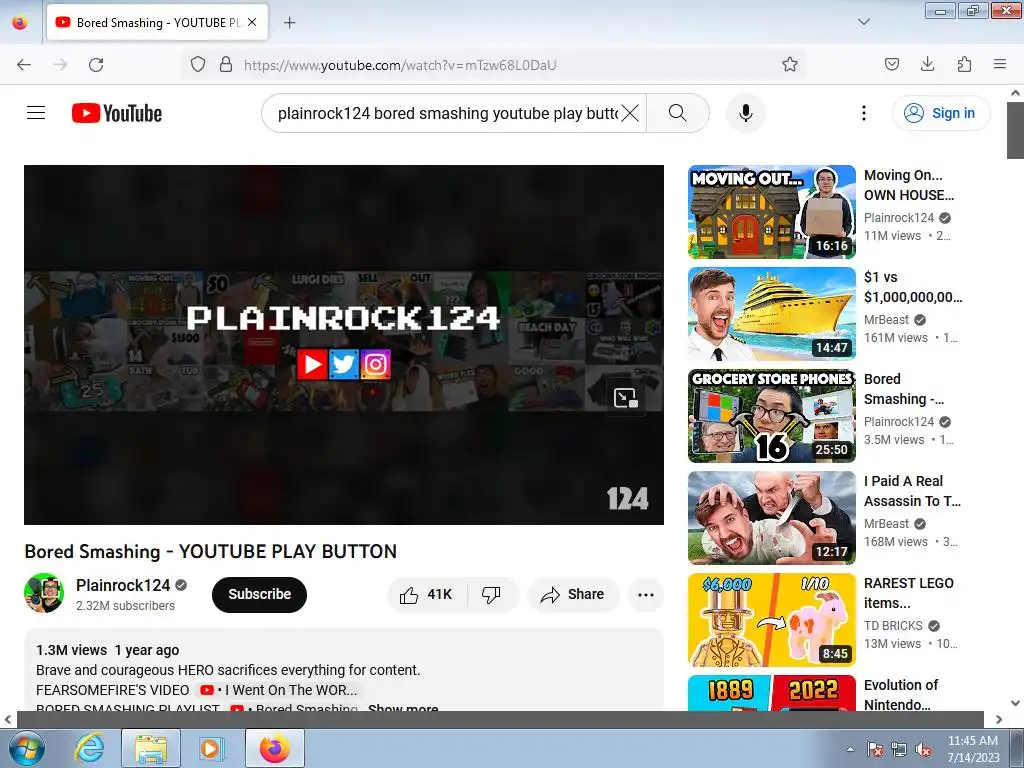Viewport: 1024px width, 768px height.
Task: Click the main video player
Action: pos(344,344)
